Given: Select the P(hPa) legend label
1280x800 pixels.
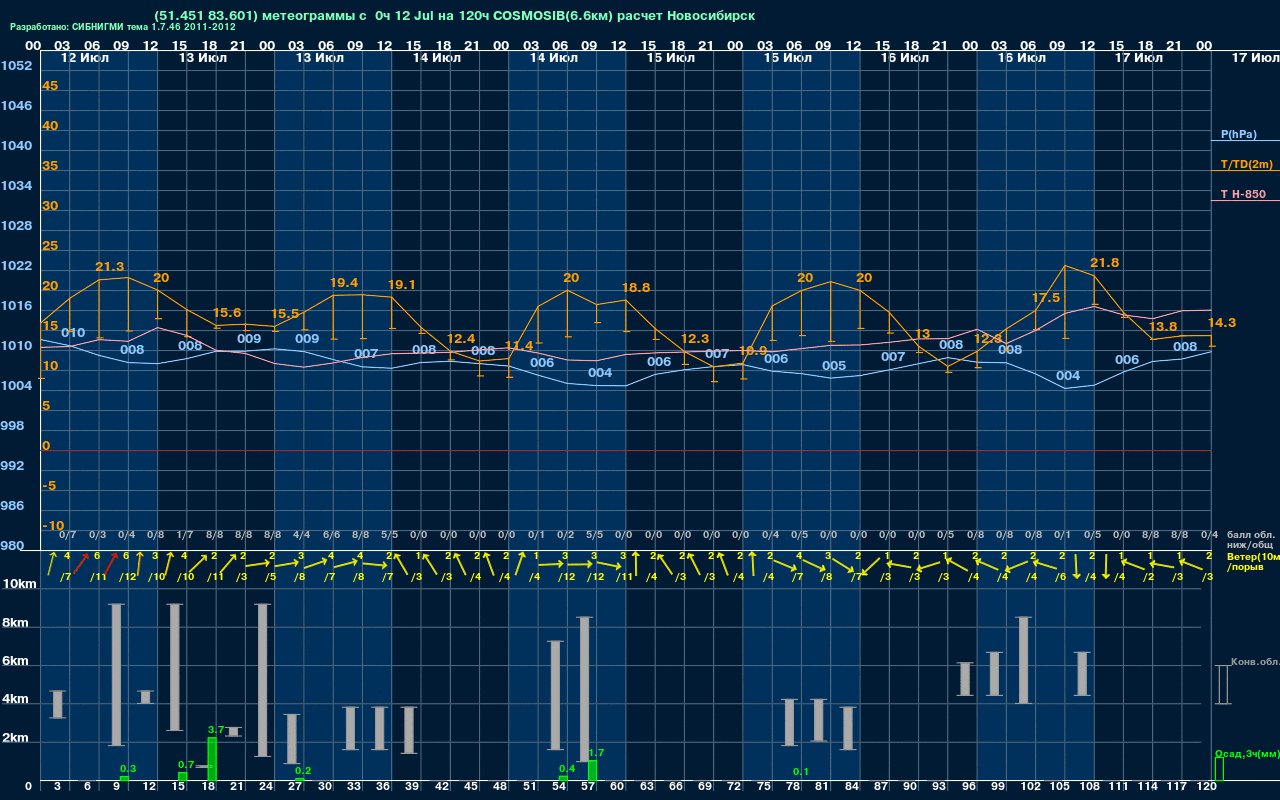Looking at the screenshot, I should pyautogui.click(x=1239, y=134).
